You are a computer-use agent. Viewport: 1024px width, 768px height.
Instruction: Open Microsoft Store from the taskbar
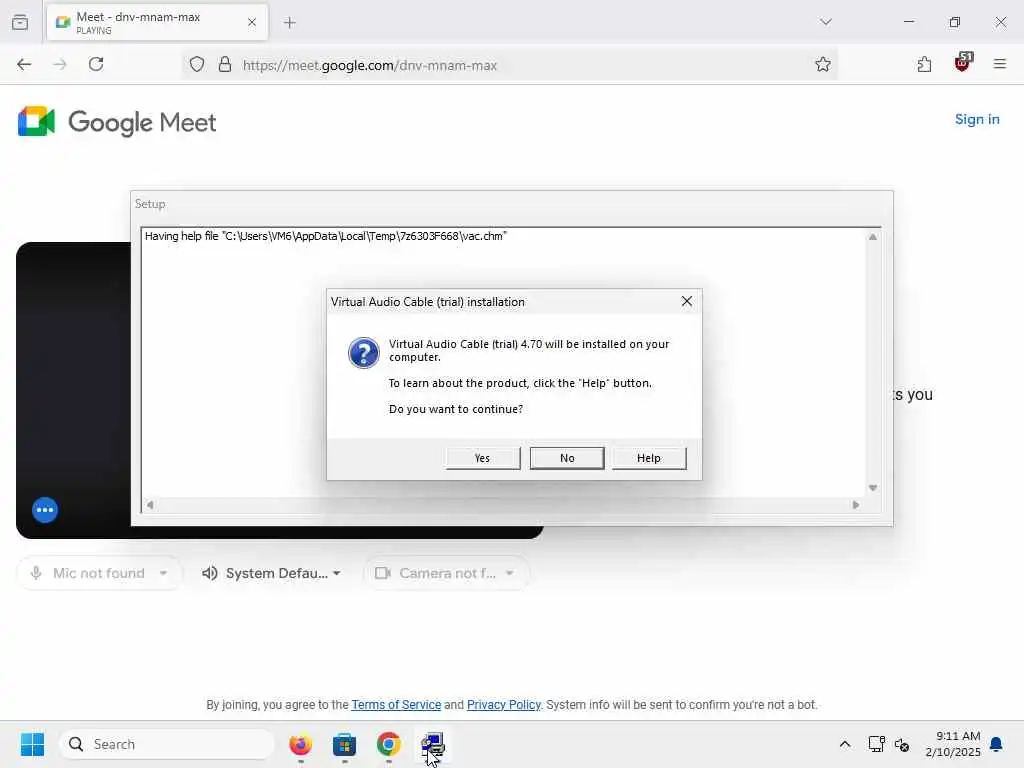(344, 744)
